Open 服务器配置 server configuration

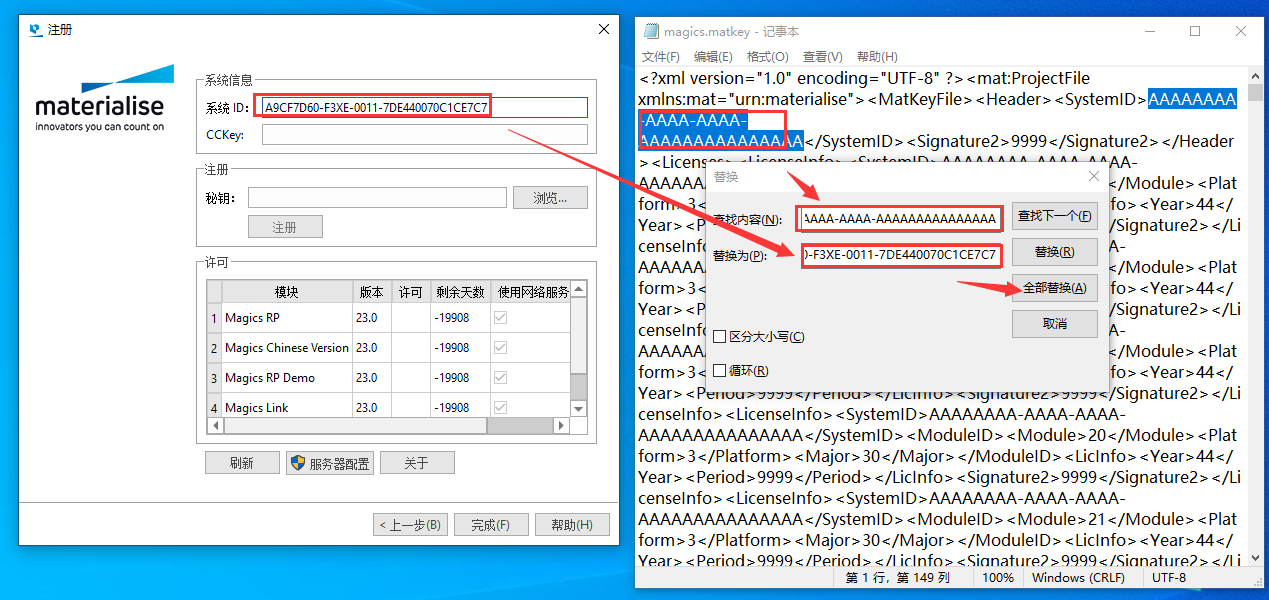330,463
